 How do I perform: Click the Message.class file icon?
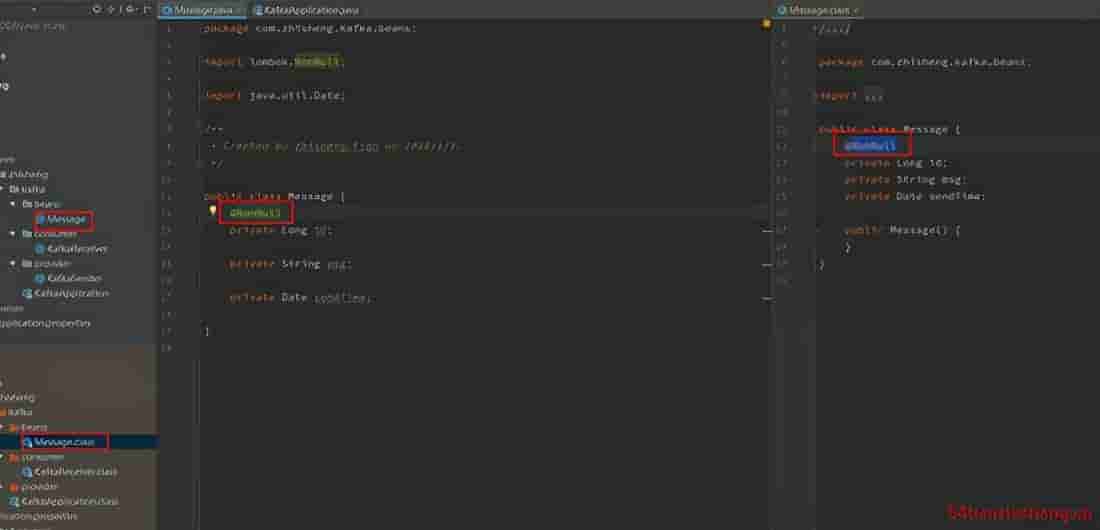pyautogui.click(x=28, y=442)
